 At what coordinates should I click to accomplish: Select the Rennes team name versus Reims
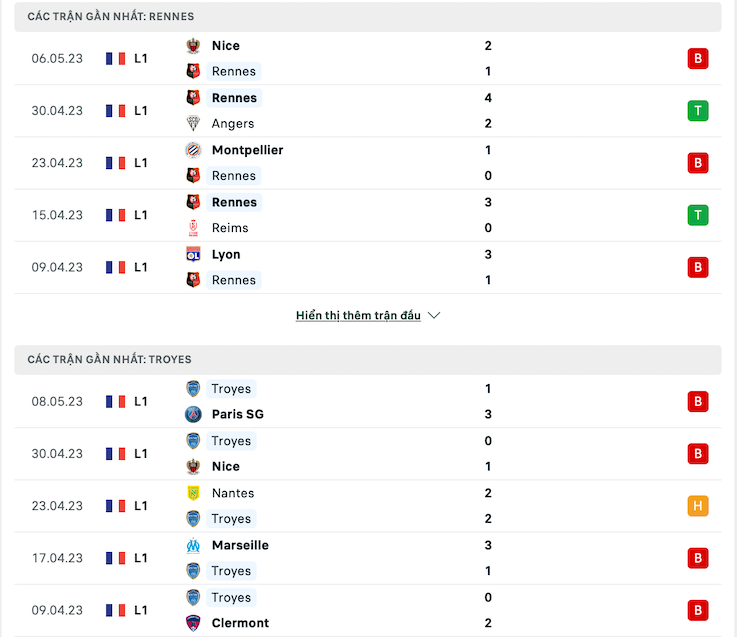tap(234, 202)
